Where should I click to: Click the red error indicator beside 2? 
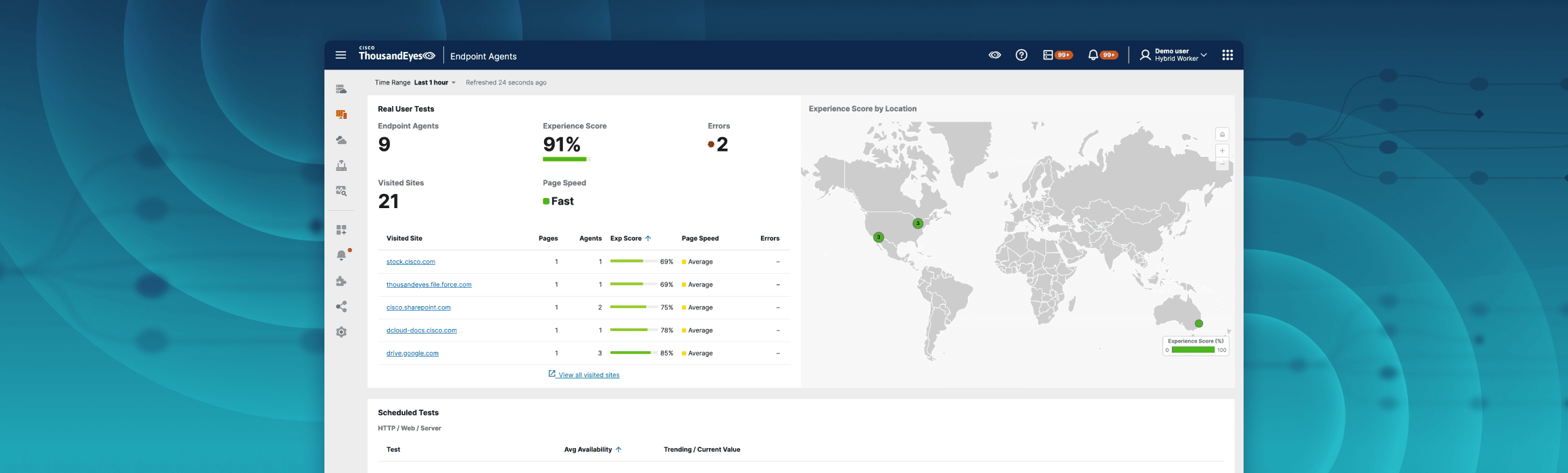click(x=711, y=145)
